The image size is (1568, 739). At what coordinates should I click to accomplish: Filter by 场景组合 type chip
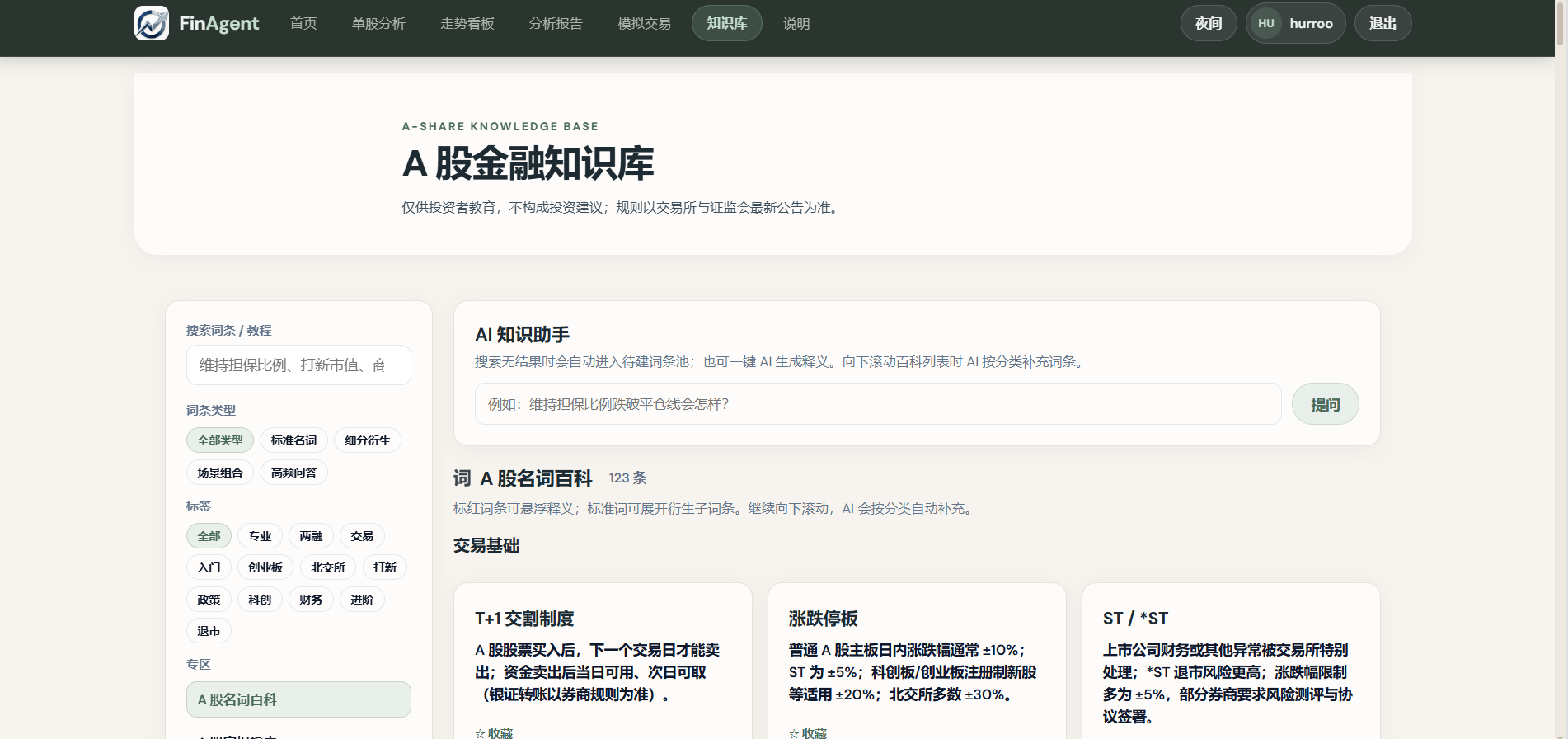tap(220, 473)
